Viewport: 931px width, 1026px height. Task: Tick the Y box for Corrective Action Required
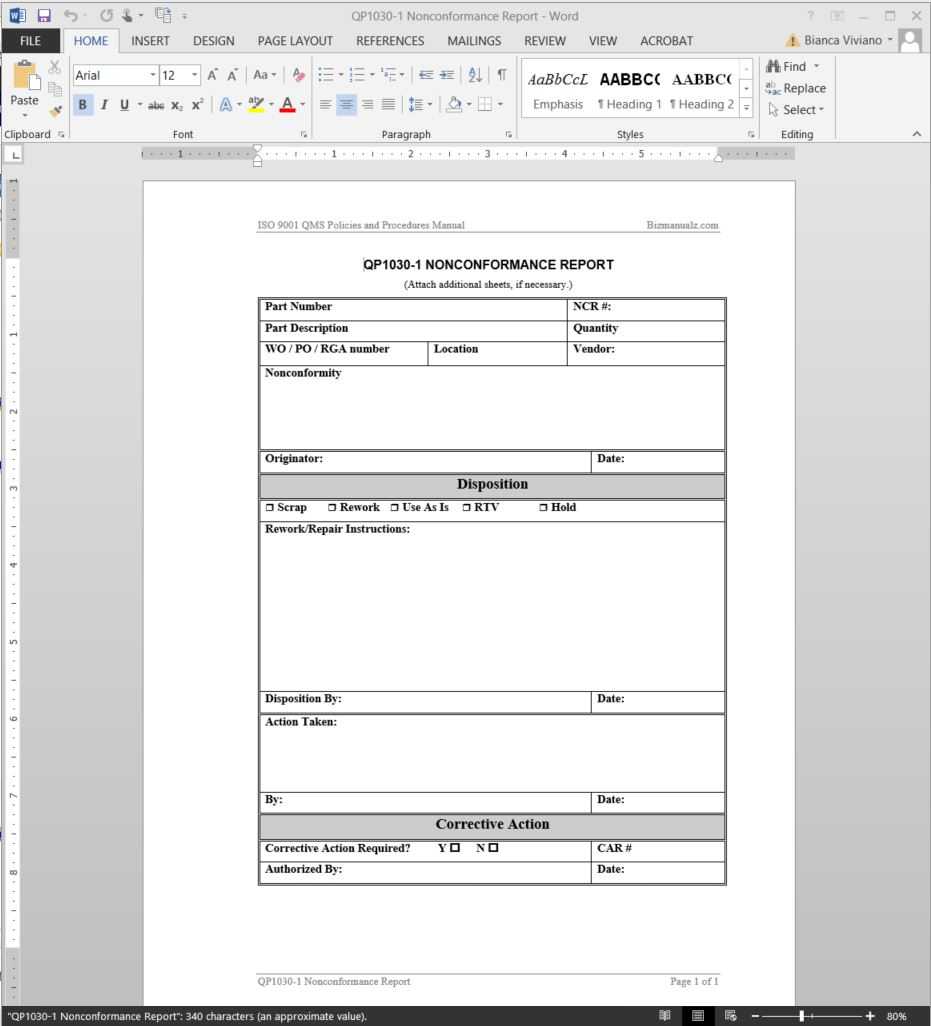(455, 848)
